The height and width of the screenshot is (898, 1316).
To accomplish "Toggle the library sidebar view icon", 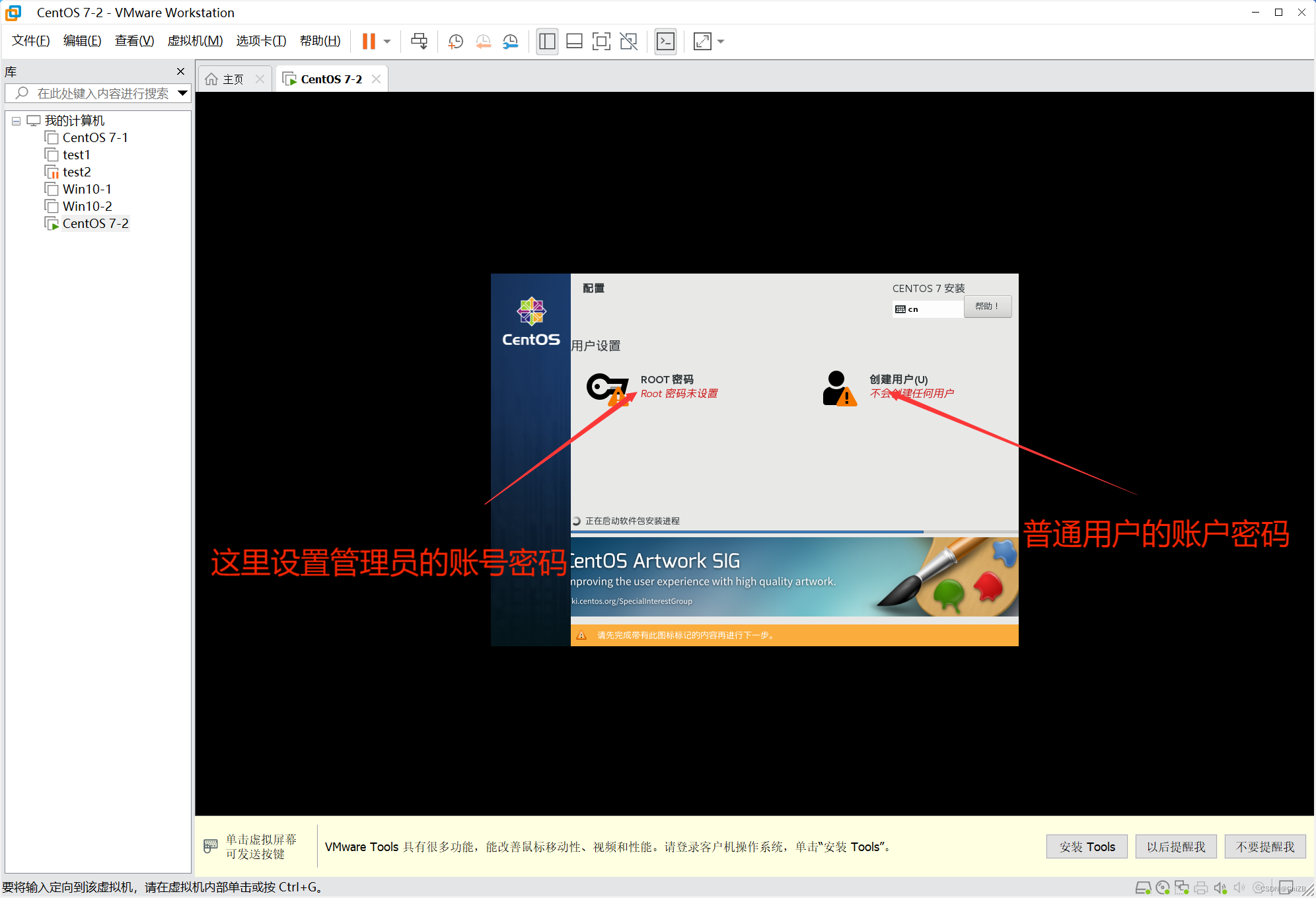I will pos(547,42).
